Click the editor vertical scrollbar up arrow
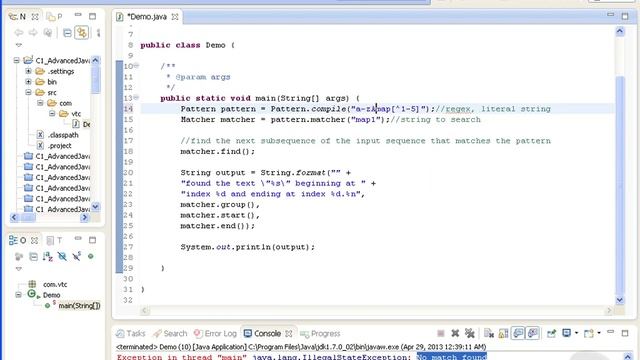The image size is (640, 360). click(620, 31)
